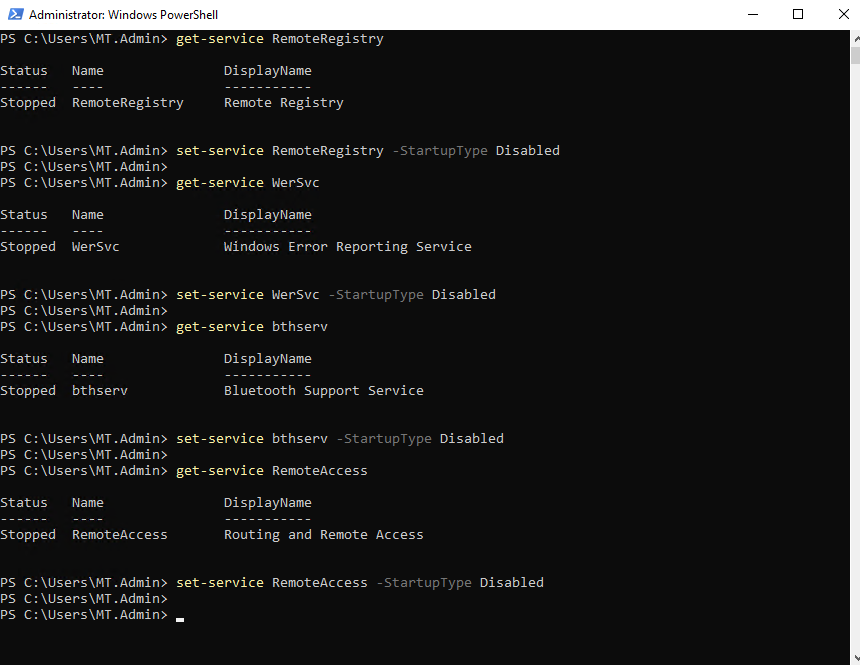
Task: Click 'Bluetooth Support Service' display name
Action: pyautogui.click(x=324, y=391)
